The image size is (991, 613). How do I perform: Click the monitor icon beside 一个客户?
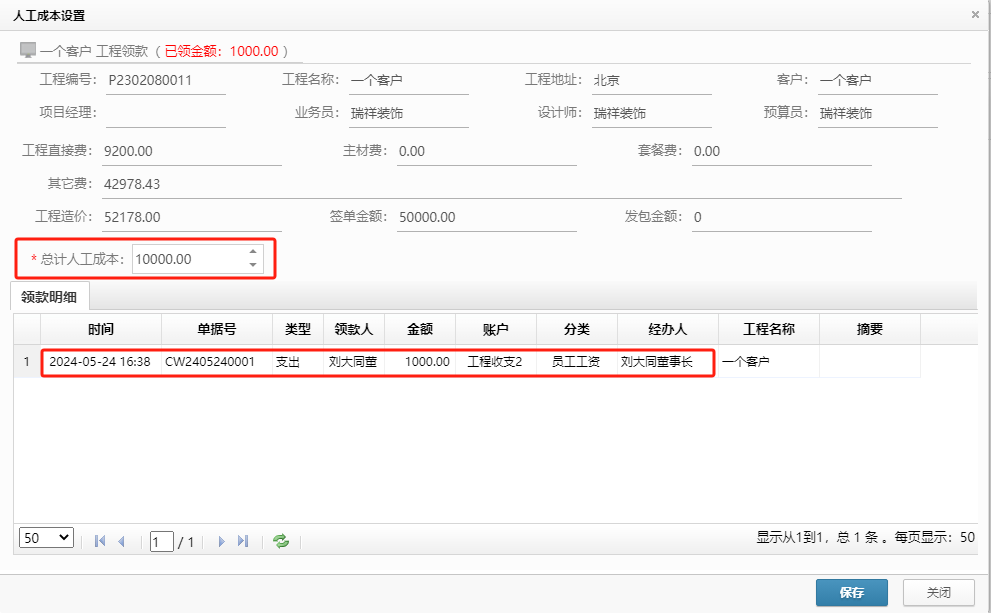coord(26,48)
